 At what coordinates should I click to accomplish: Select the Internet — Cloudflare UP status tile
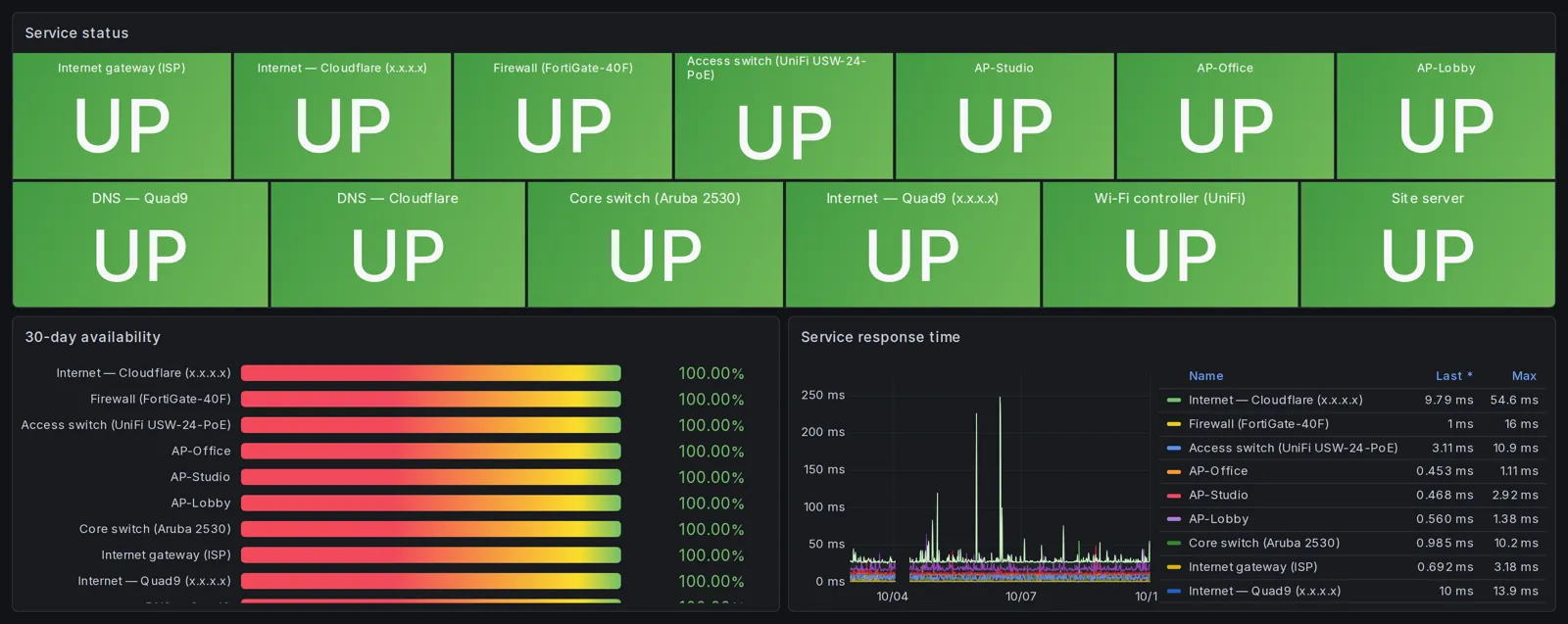pos(342,116)
